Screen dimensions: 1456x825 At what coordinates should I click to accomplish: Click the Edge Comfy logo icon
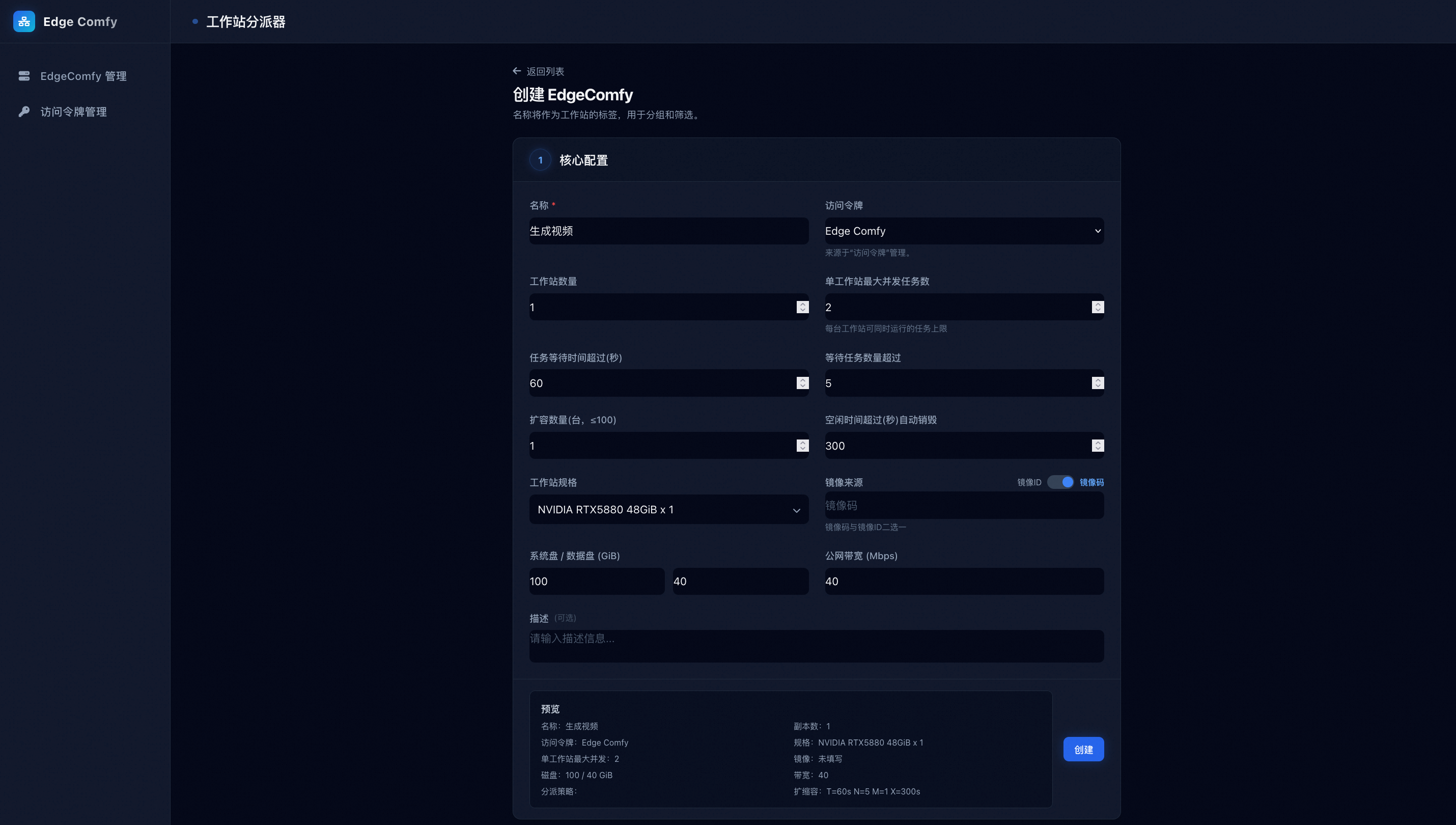click(24, 21)
